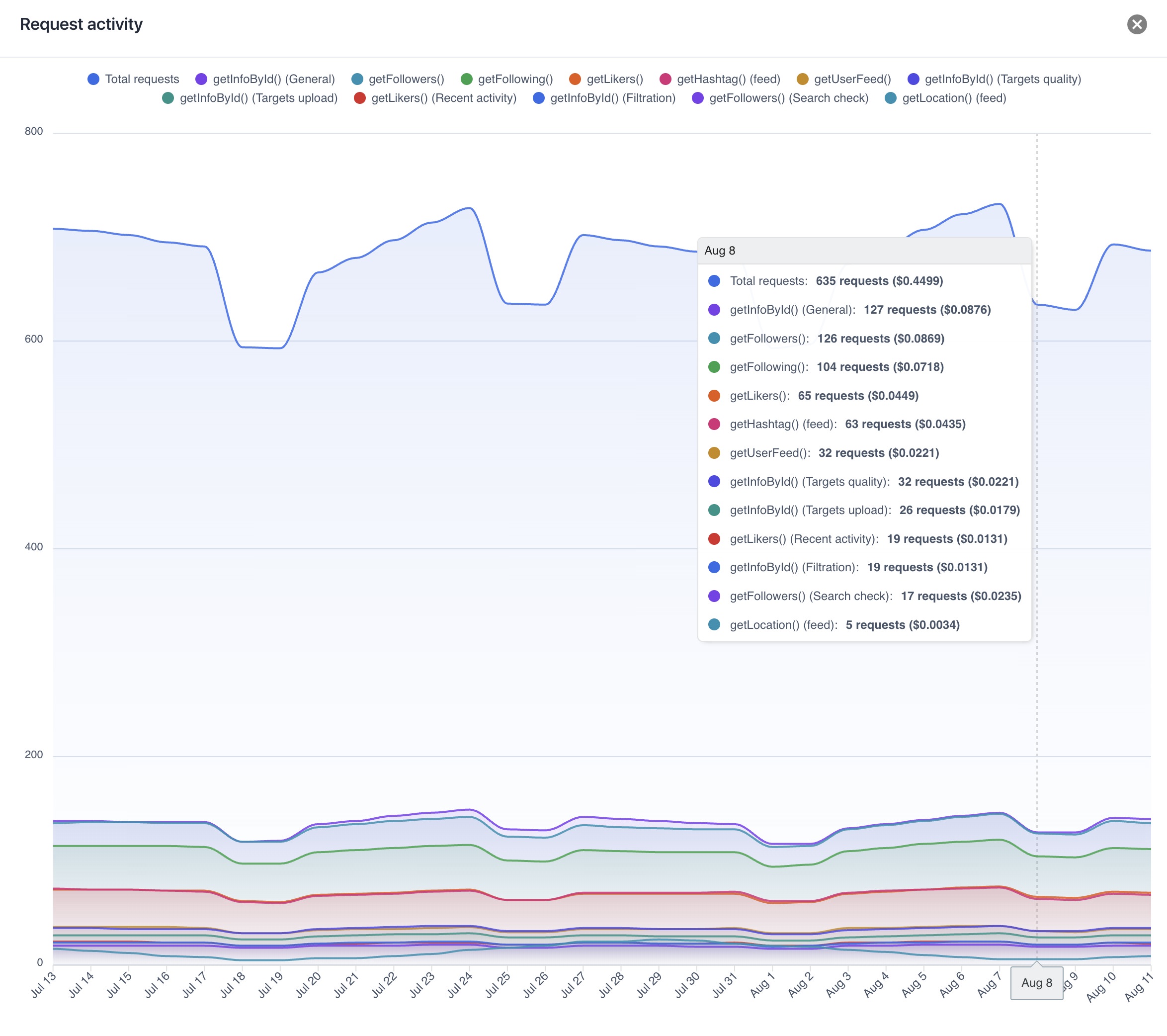
Task: Toggle the getLikers() legend entry
Action: (x=606, y=79)
